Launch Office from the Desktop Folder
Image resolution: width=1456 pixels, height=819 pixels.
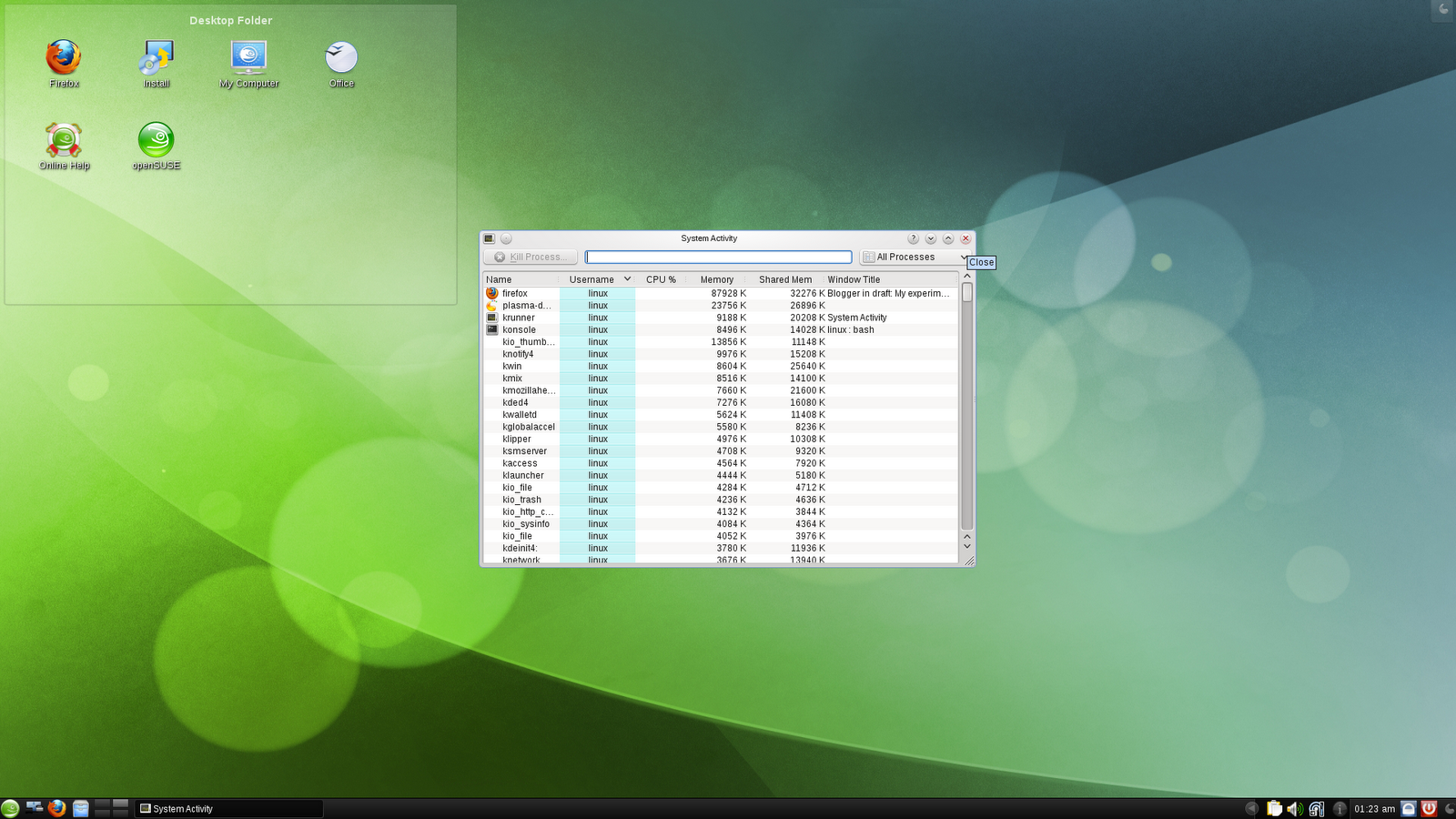pyautogui.click(x=339, y=55)
